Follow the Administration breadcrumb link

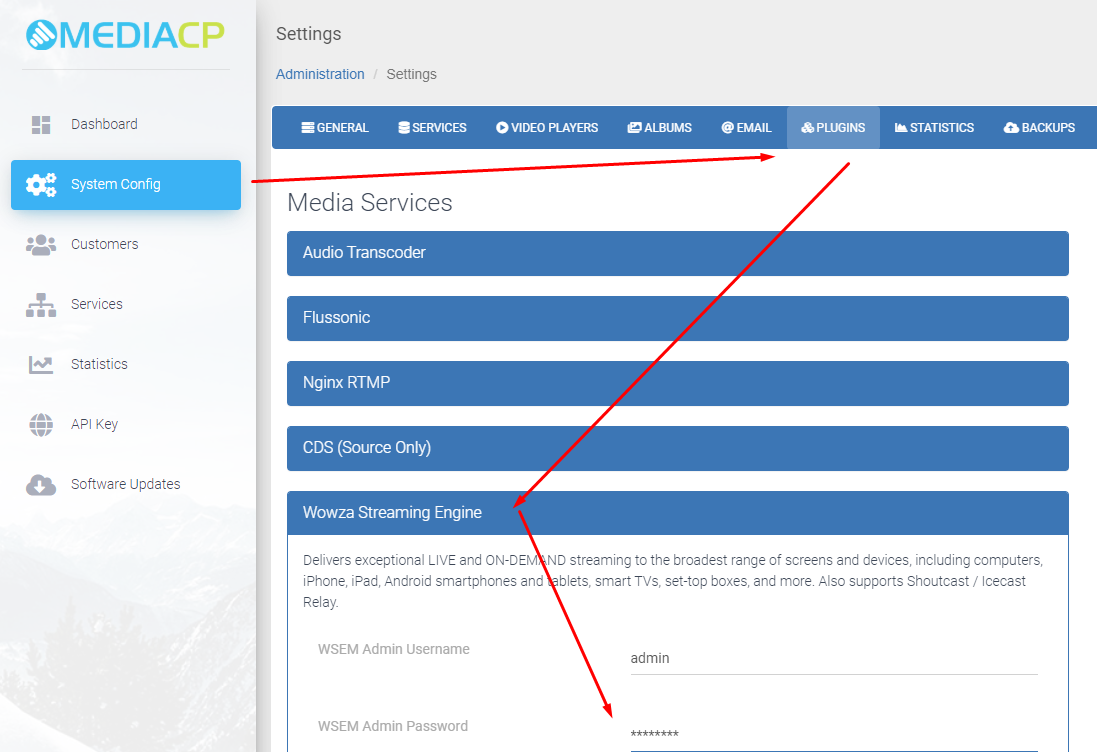click(320, 74)
